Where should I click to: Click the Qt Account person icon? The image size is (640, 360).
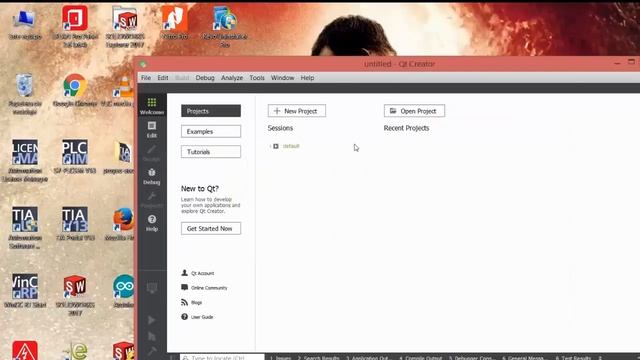[x=184, y=273]
